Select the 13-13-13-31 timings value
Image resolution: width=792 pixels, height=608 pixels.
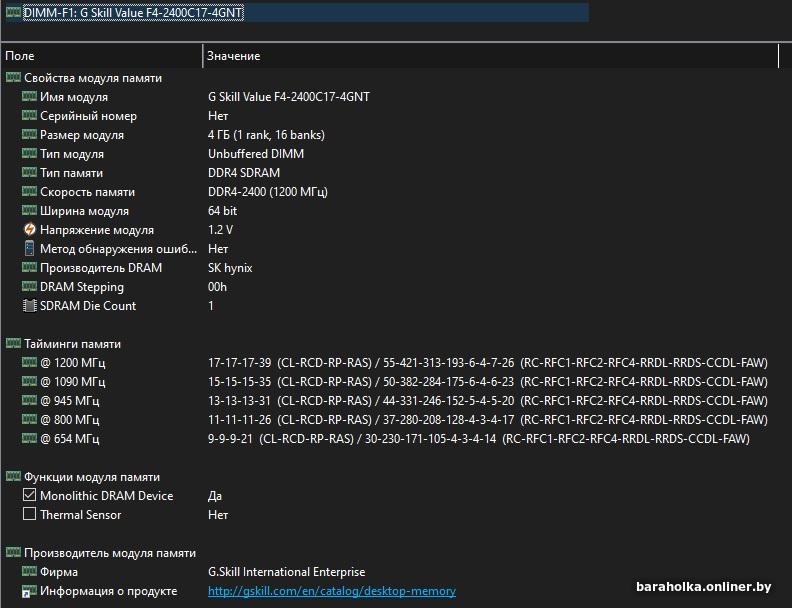[x=487, y=400]
